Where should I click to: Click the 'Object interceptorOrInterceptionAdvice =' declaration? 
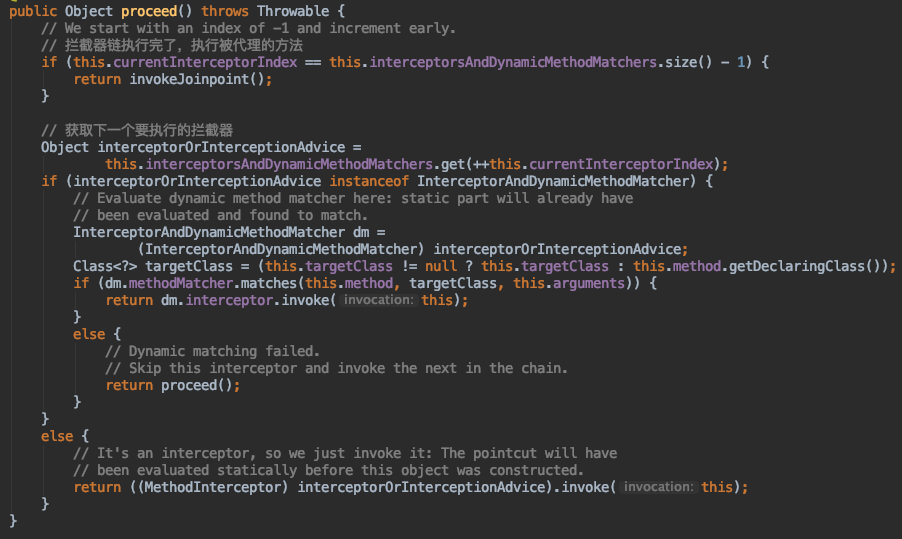tap(201, 147)
